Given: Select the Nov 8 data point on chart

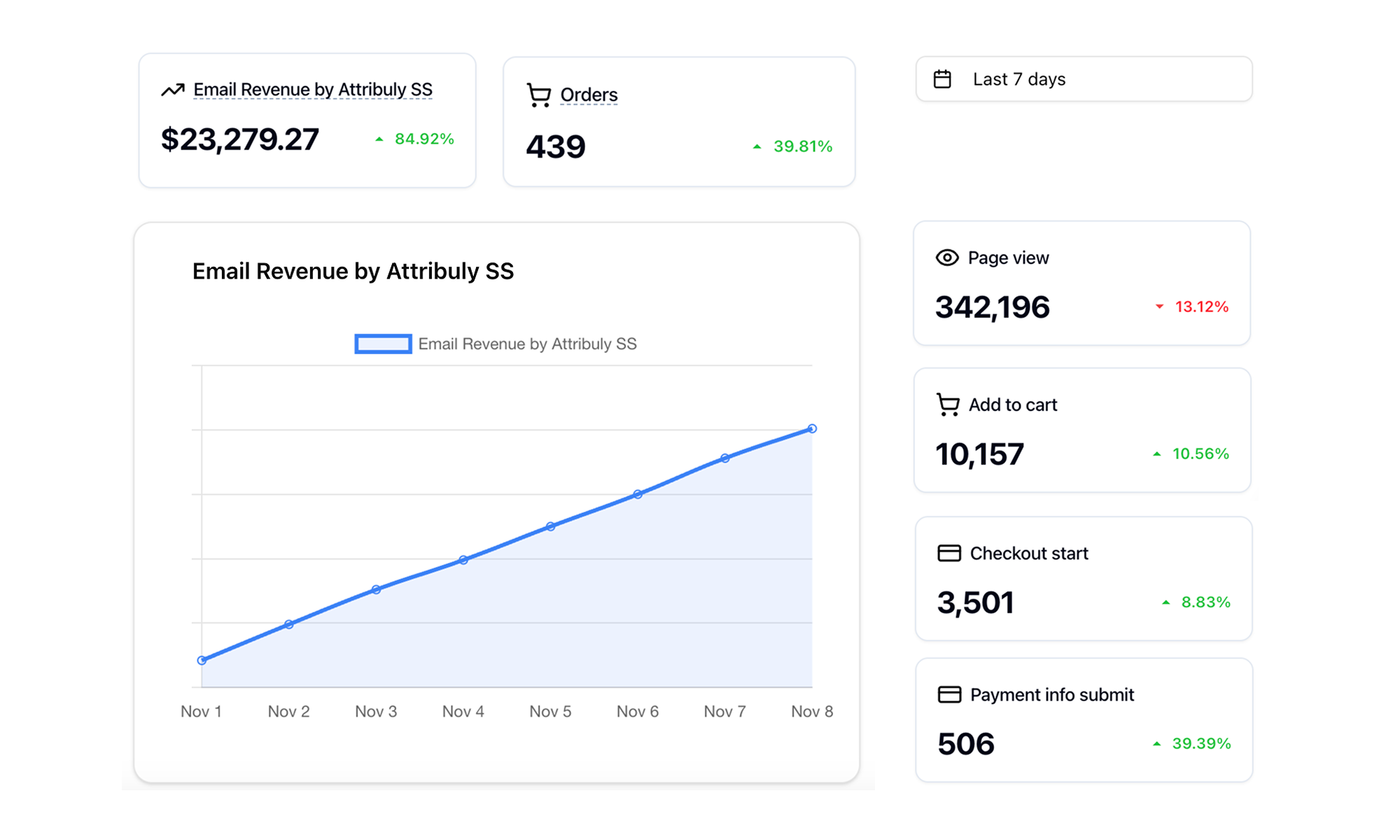Looking at the screenshot, I should click(812, 428).
